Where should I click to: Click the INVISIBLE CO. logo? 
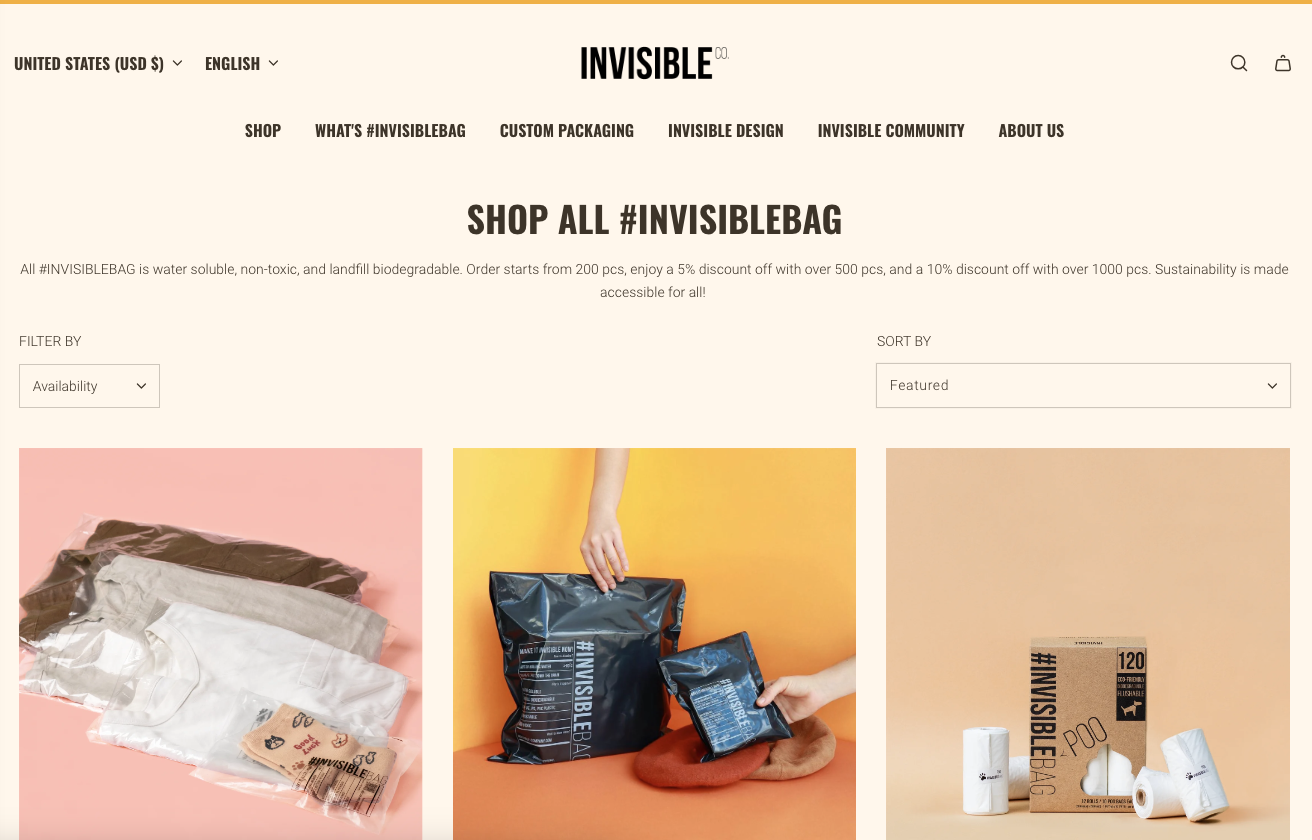[655, 63]
